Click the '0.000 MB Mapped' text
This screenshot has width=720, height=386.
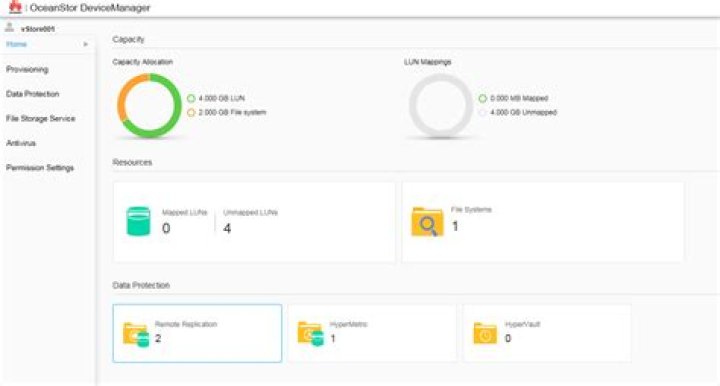click(519, 98)
